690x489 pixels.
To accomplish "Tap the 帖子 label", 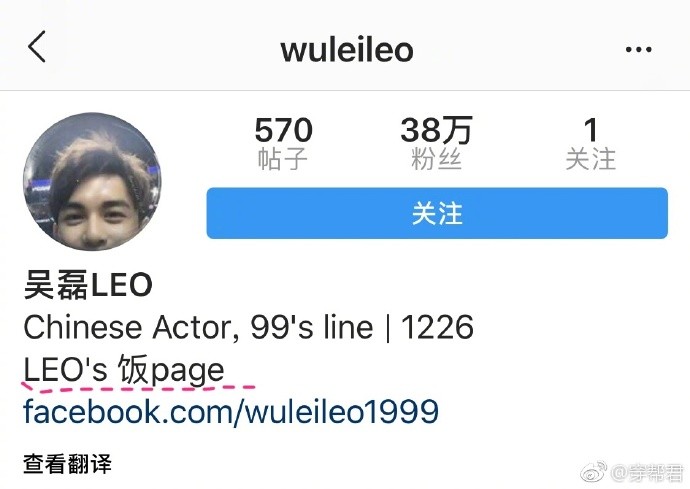I will (283, 159).
